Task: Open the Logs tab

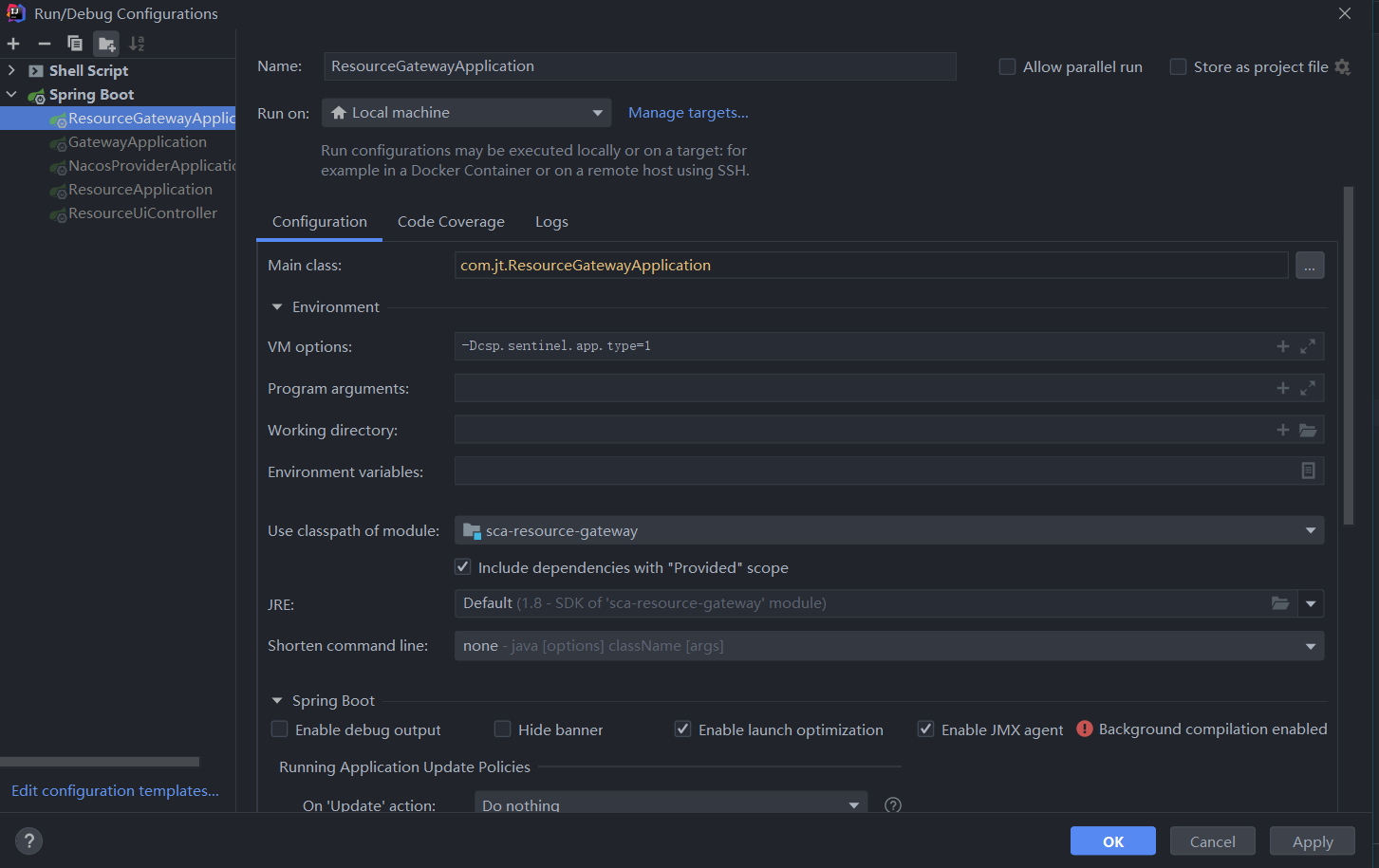Action: coord(551,222)
